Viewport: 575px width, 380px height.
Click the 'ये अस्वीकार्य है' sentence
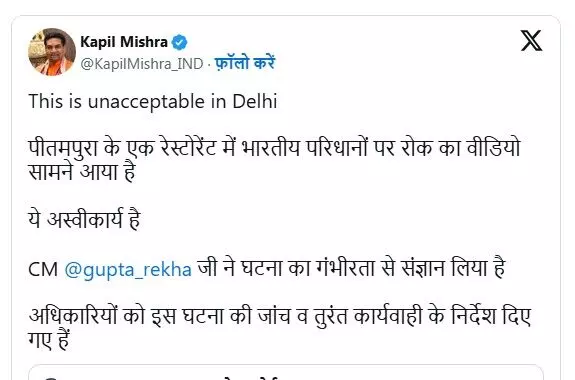point(84,219)
